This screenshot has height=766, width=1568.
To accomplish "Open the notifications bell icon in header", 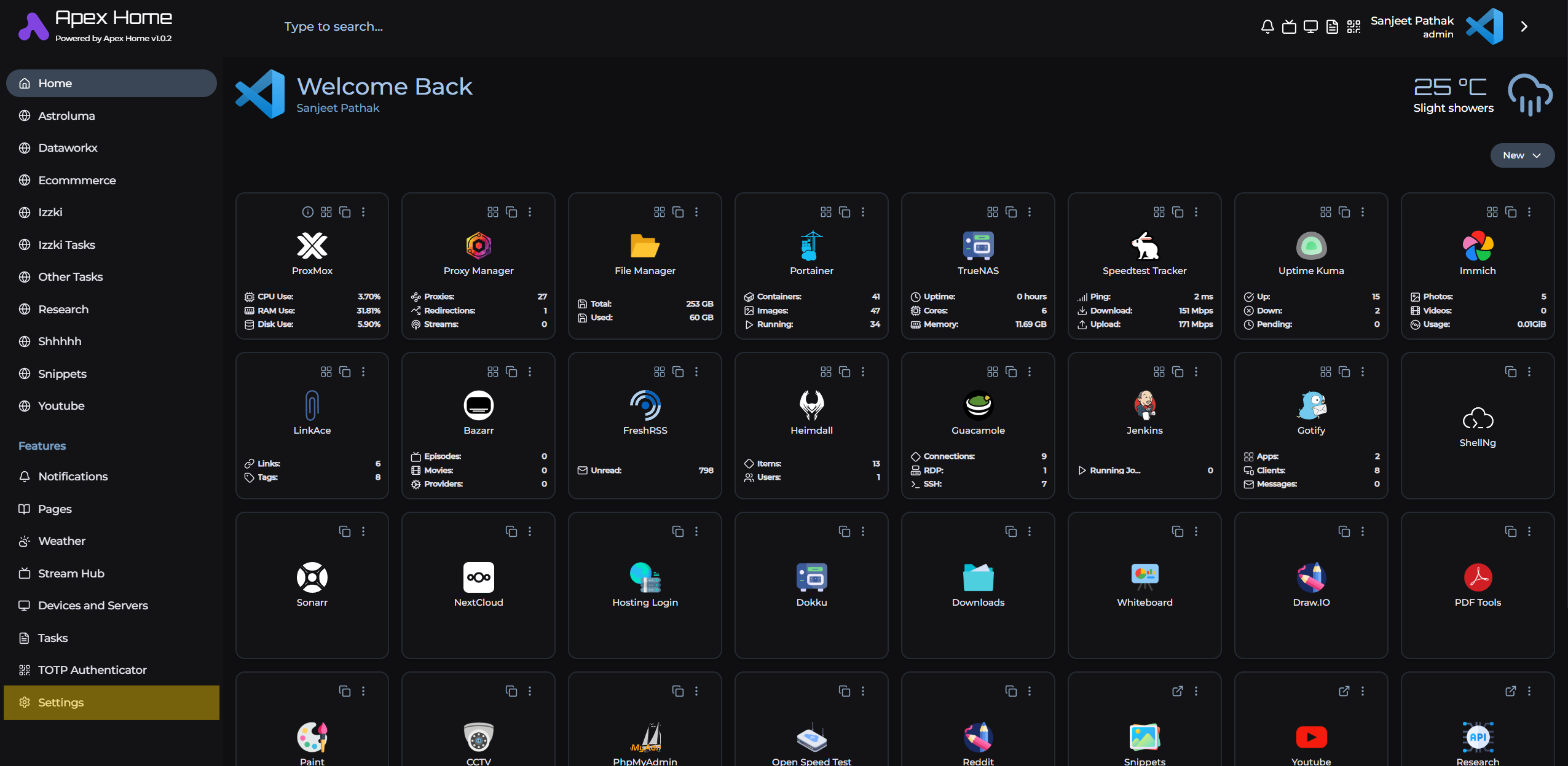I will coord(1267,26).
